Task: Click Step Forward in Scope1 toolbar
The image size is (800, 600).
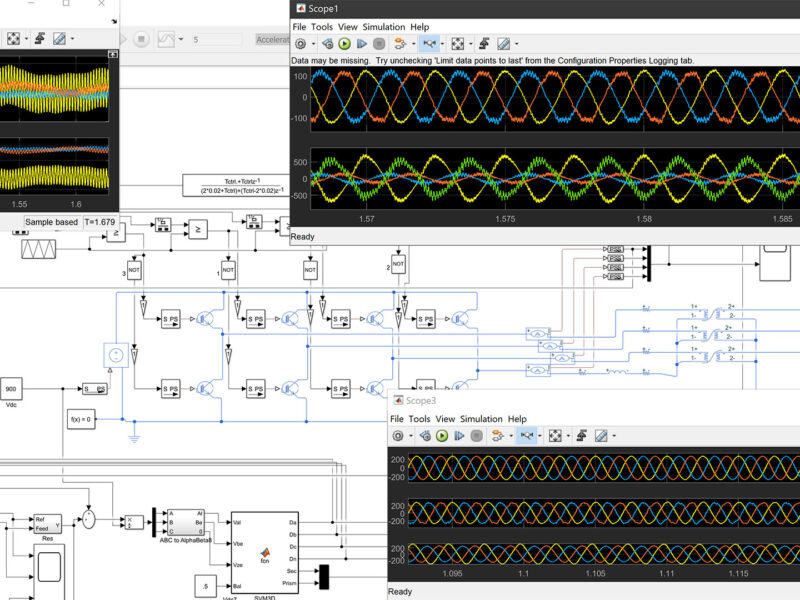Action: 362,44
